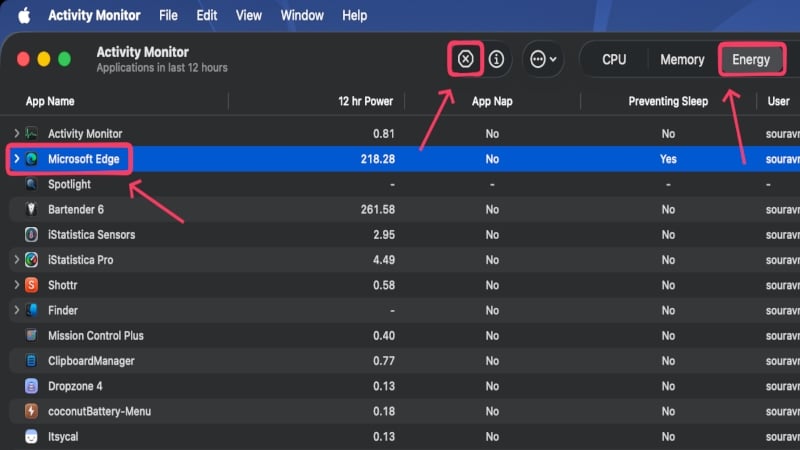This screenshot has width=800, height=450.
Task: Open the Window menu
Action: (x=302, y=15)
